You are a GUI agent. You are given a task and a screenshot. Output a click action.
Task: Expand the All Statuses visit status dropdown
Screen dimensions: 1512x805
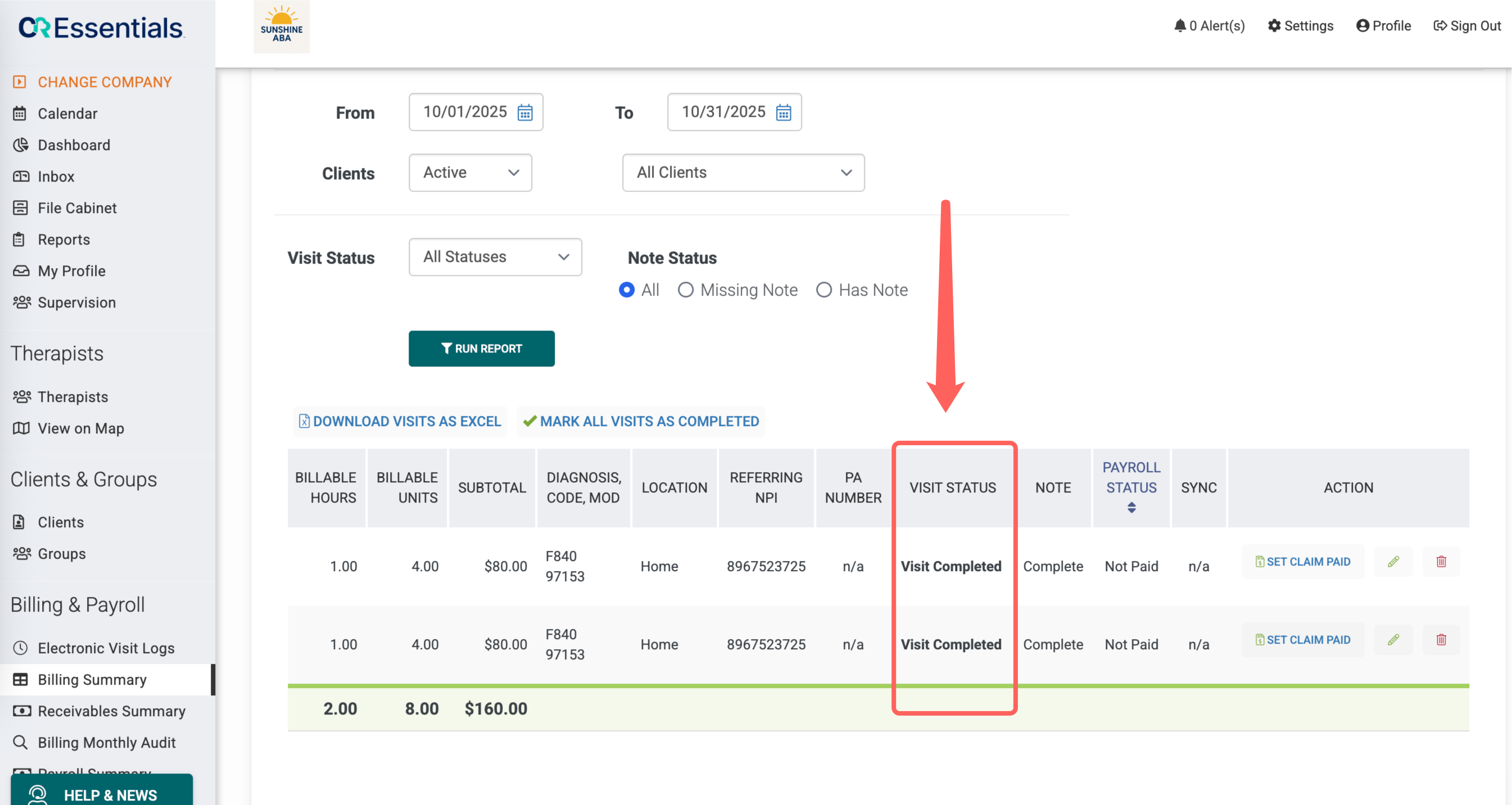tap(495, 257)
